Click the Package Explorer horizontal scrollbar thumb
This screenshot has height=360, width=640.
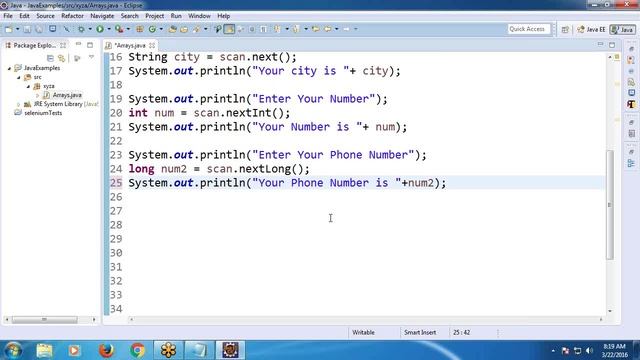tap(44, 320)
